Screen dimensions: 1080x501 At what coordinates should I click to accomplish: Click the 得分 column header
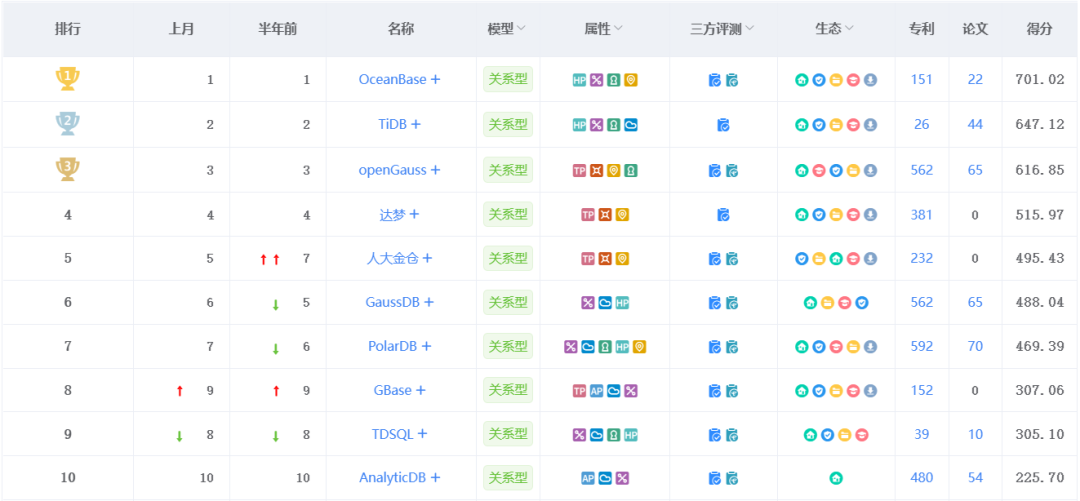[1039, 28]
